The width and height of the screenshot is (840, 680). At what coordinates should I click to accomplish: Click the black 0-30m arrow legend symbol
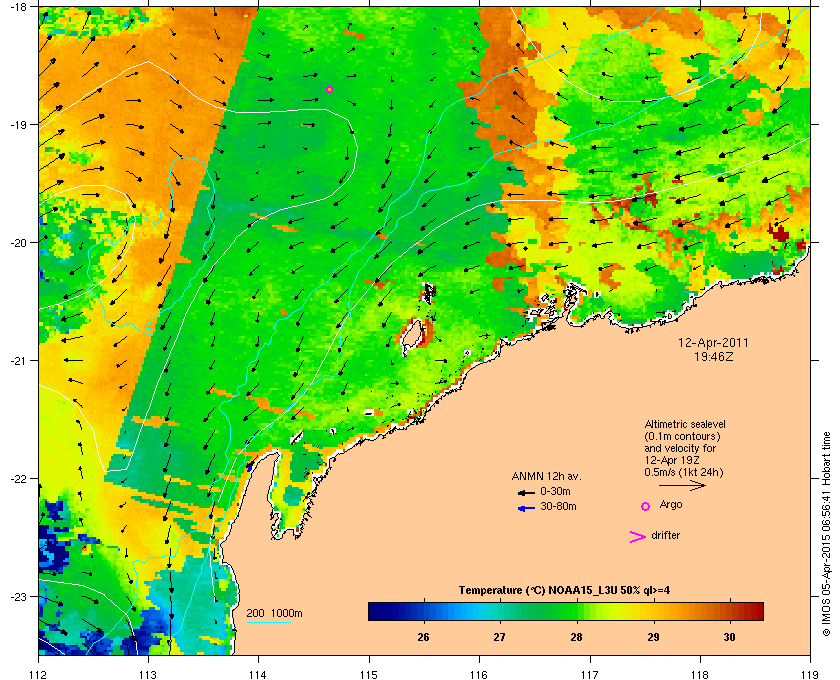pos(526,492)
